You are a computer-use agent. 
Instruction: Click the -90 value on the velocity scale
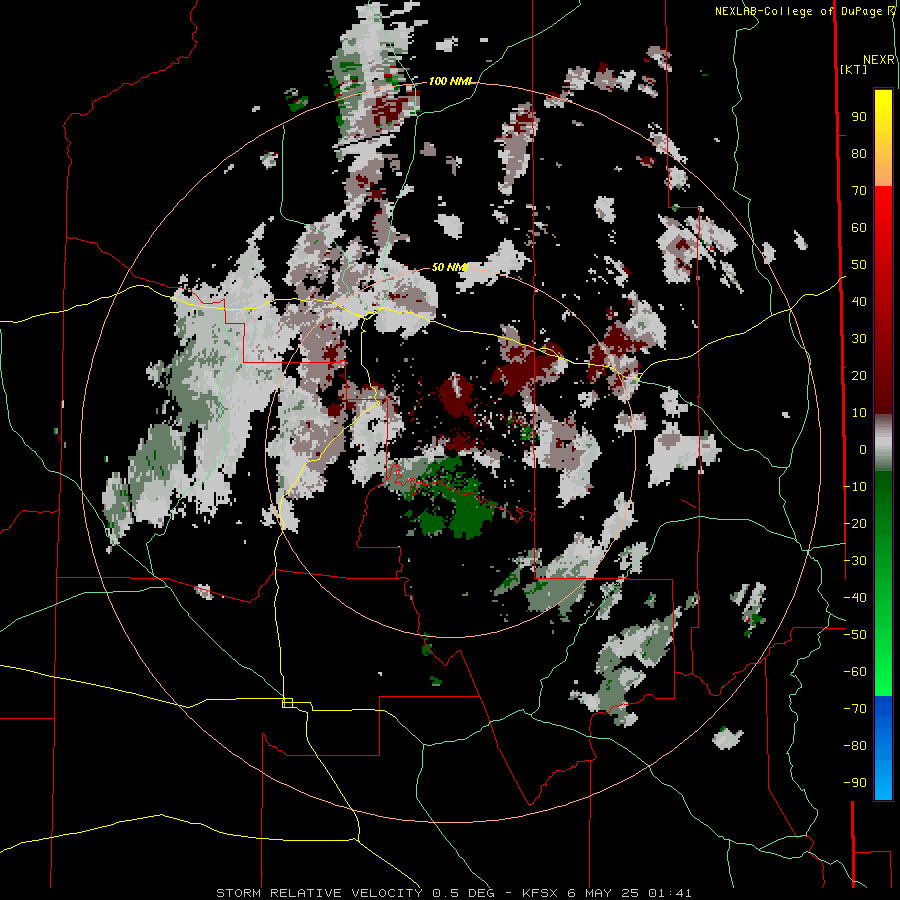pyautogui.click(x=855, y=783)
